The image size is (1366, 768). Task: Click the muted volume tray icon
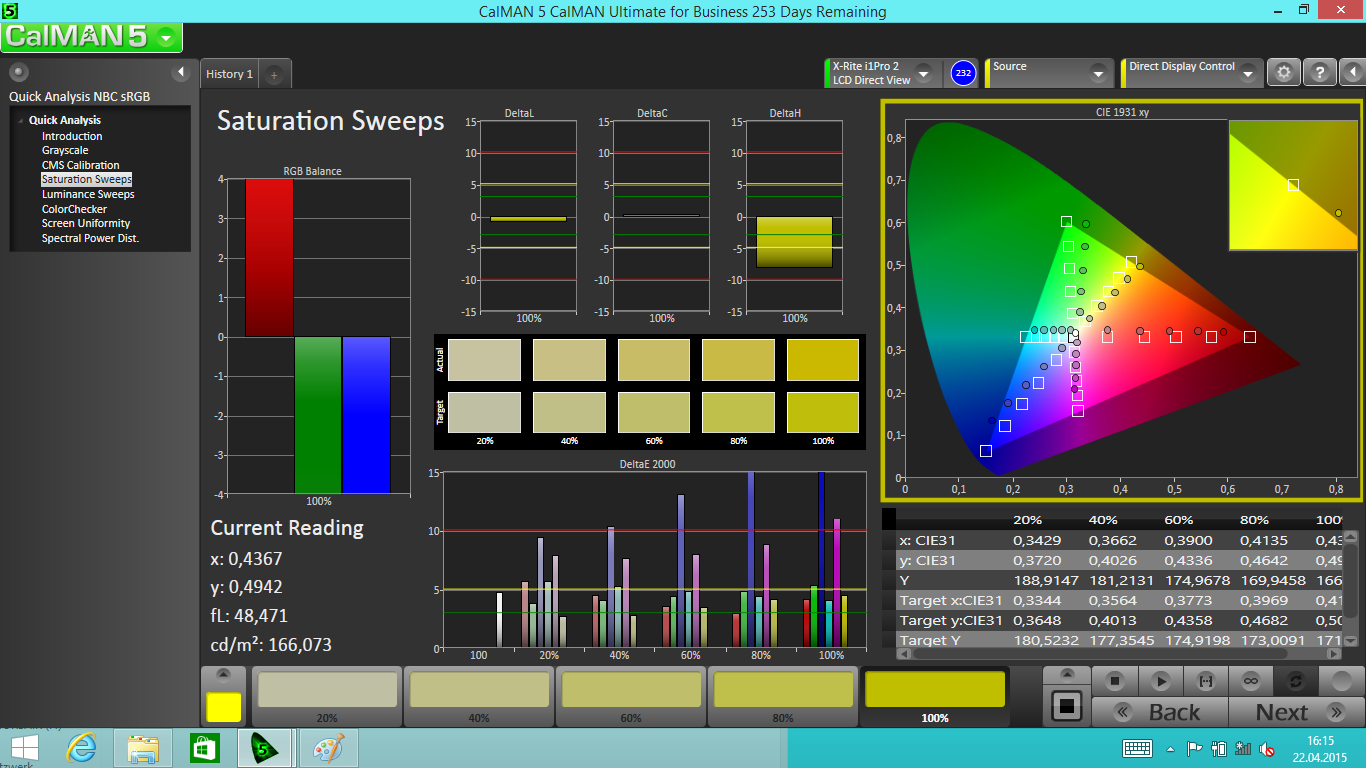click(1266, 748)
